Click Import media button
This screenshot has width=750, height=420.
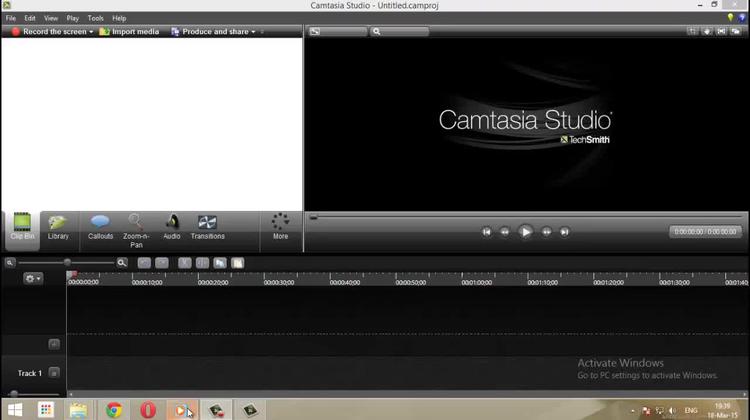(x=129, y=32)
